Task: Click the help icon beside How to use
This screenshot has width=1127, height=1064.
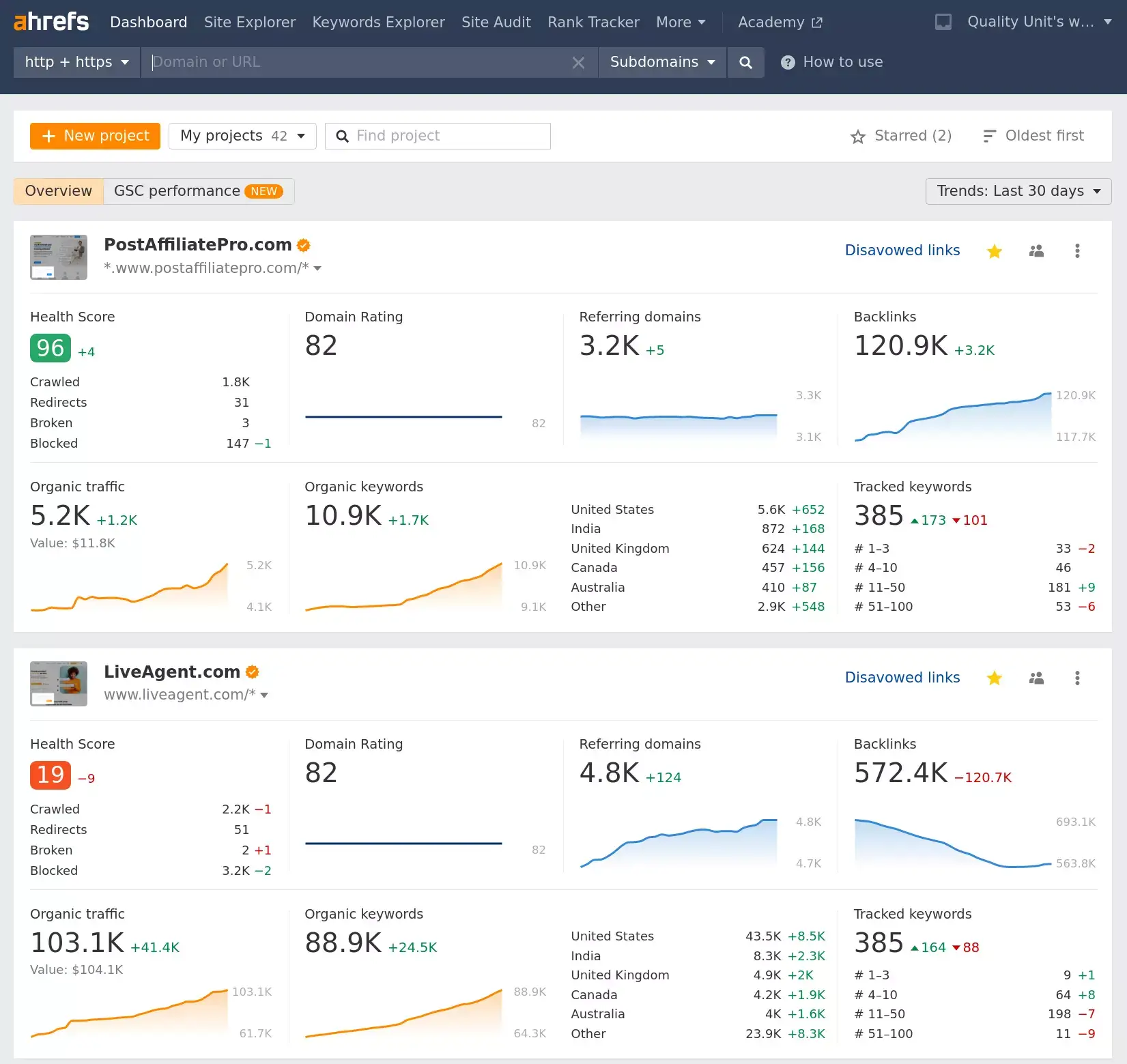Action: point(787,62)
